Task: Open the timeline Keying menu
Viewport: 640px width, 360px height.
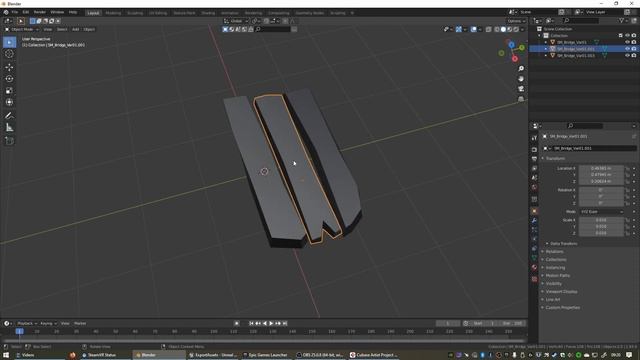Action: click(48, 323)
